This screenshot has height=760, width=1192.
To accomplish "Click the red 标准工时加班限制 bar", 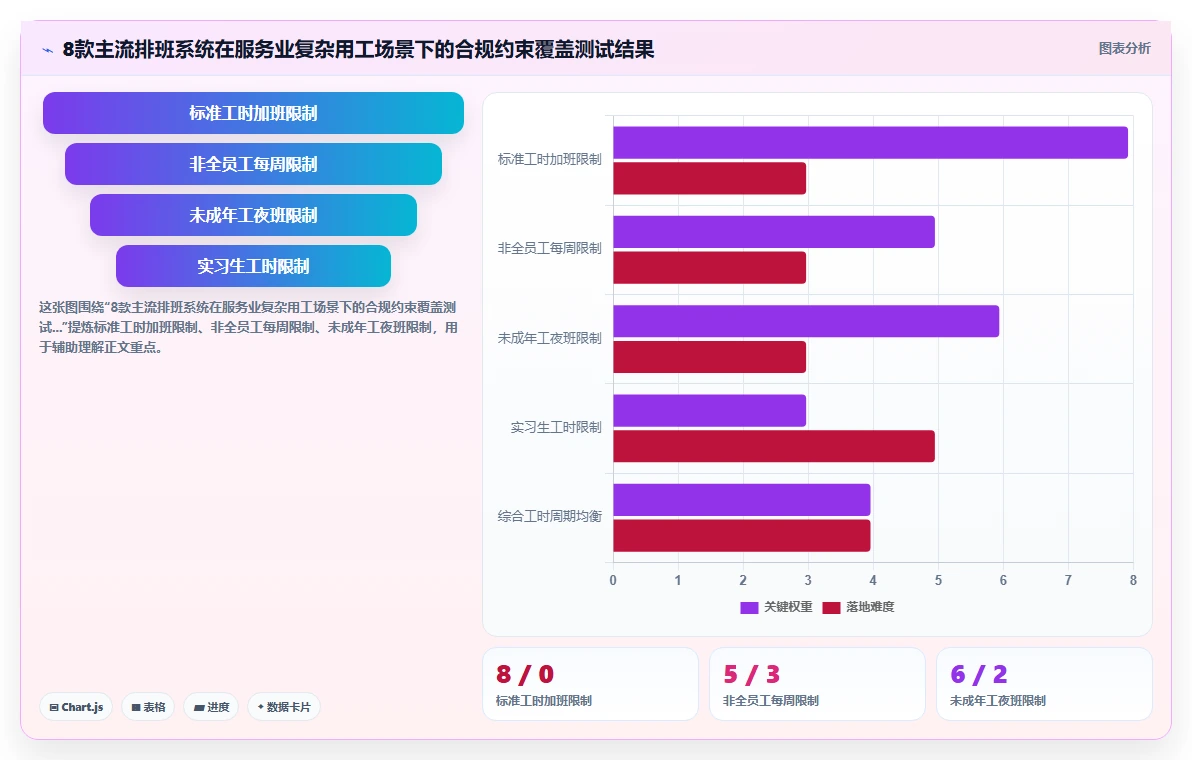I will click(x=709, y=179).
